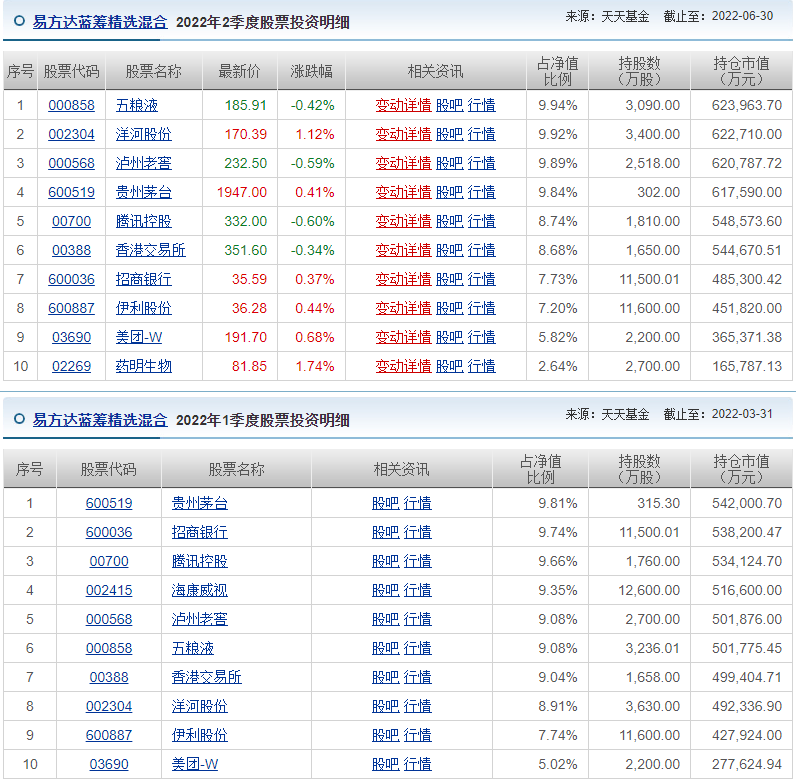
Task: Open 行情 for 美团-W in Q1 table
Action: [x=417, y=764]
